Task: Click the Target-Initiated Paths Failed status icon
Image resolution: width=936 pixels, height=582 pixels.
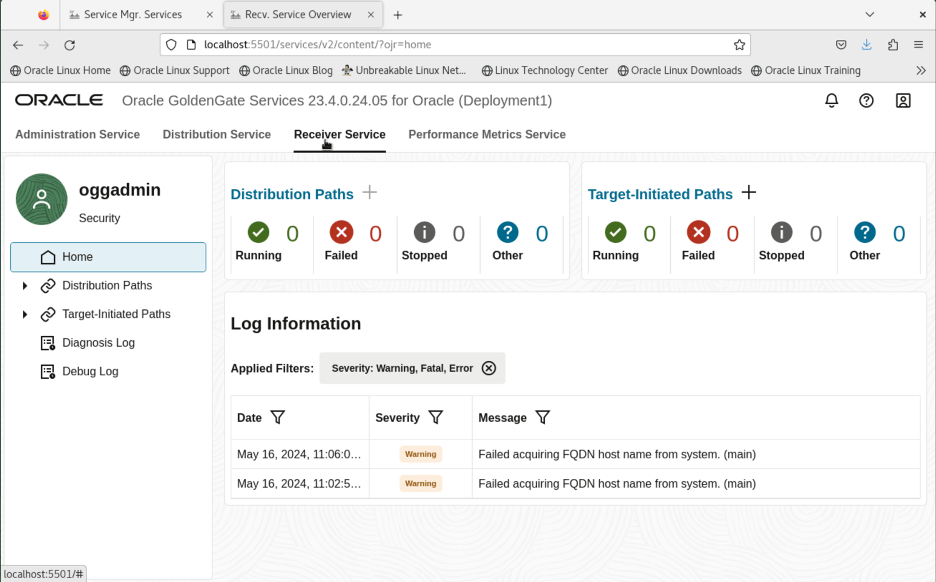Action: 698,232
